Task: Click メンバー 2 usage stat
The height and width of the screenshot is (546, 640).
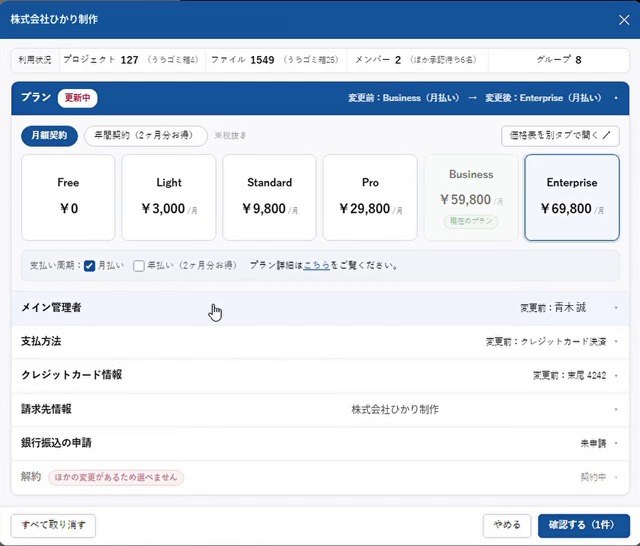Action: click(x=416, y=60)
